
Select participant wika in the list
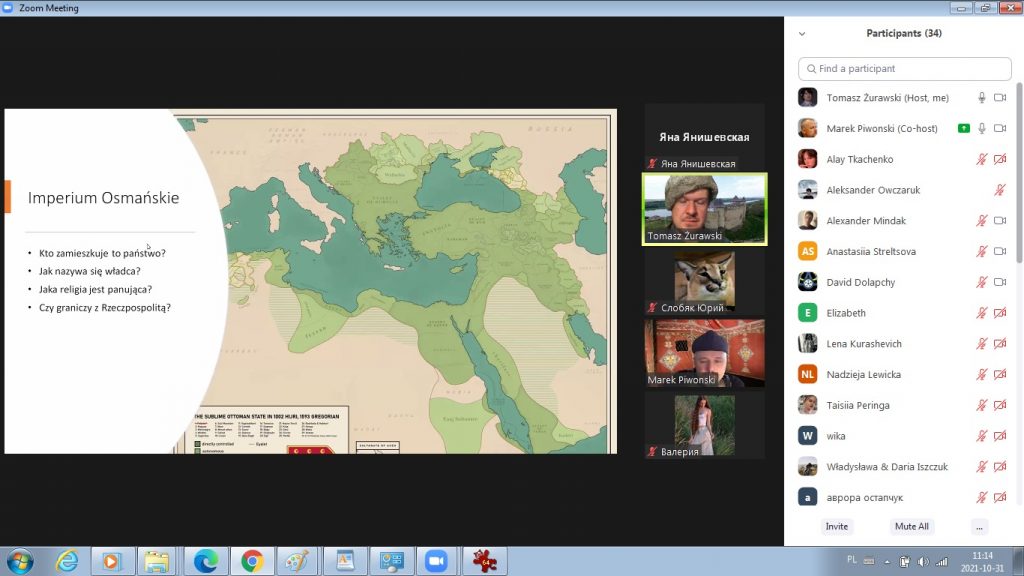click(836, 437)
